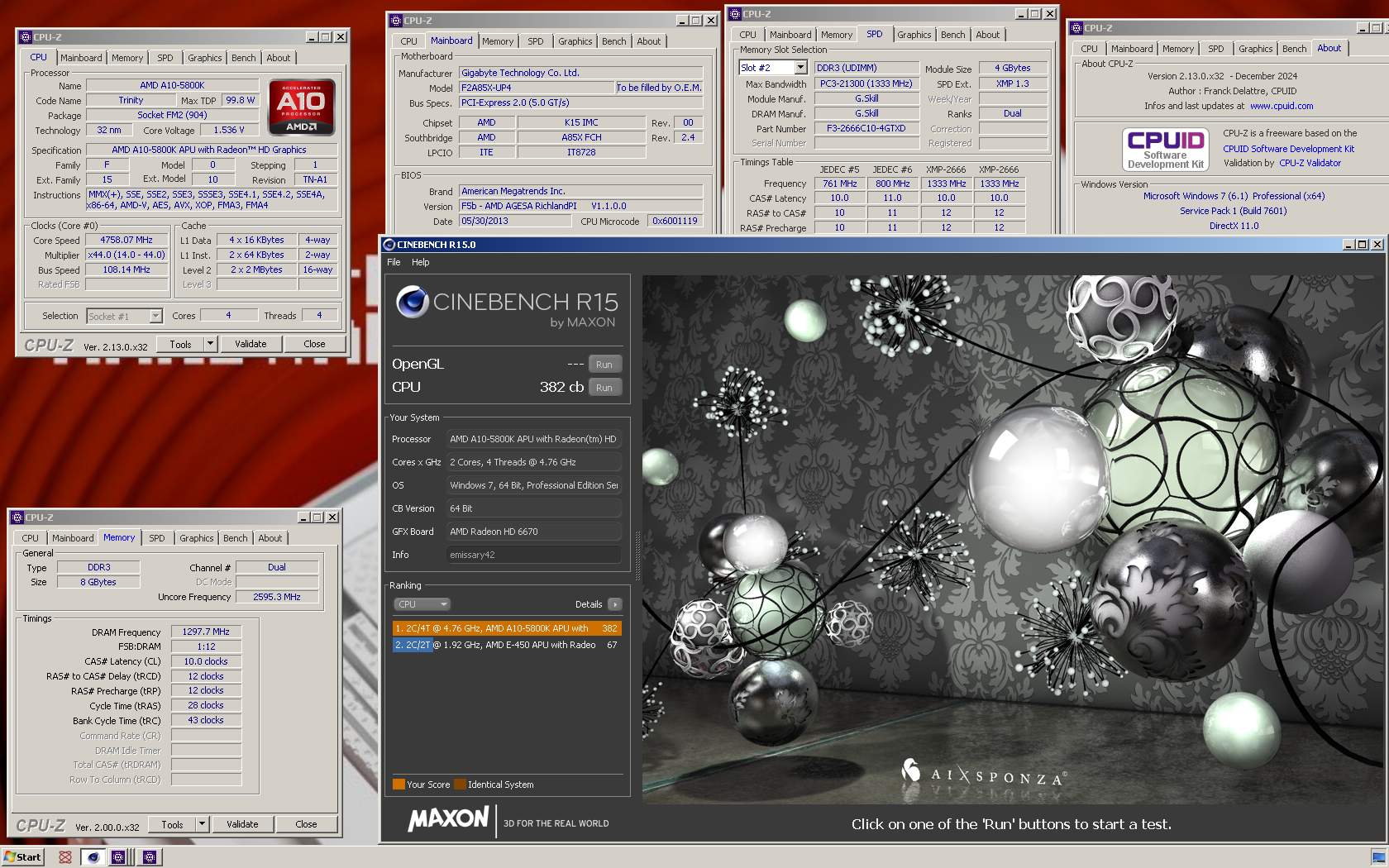Viewport: 1389px width, 868px height.
Task: Click the AMD A10 processor logo in CPU-Z
Action: tap(302, 107)
